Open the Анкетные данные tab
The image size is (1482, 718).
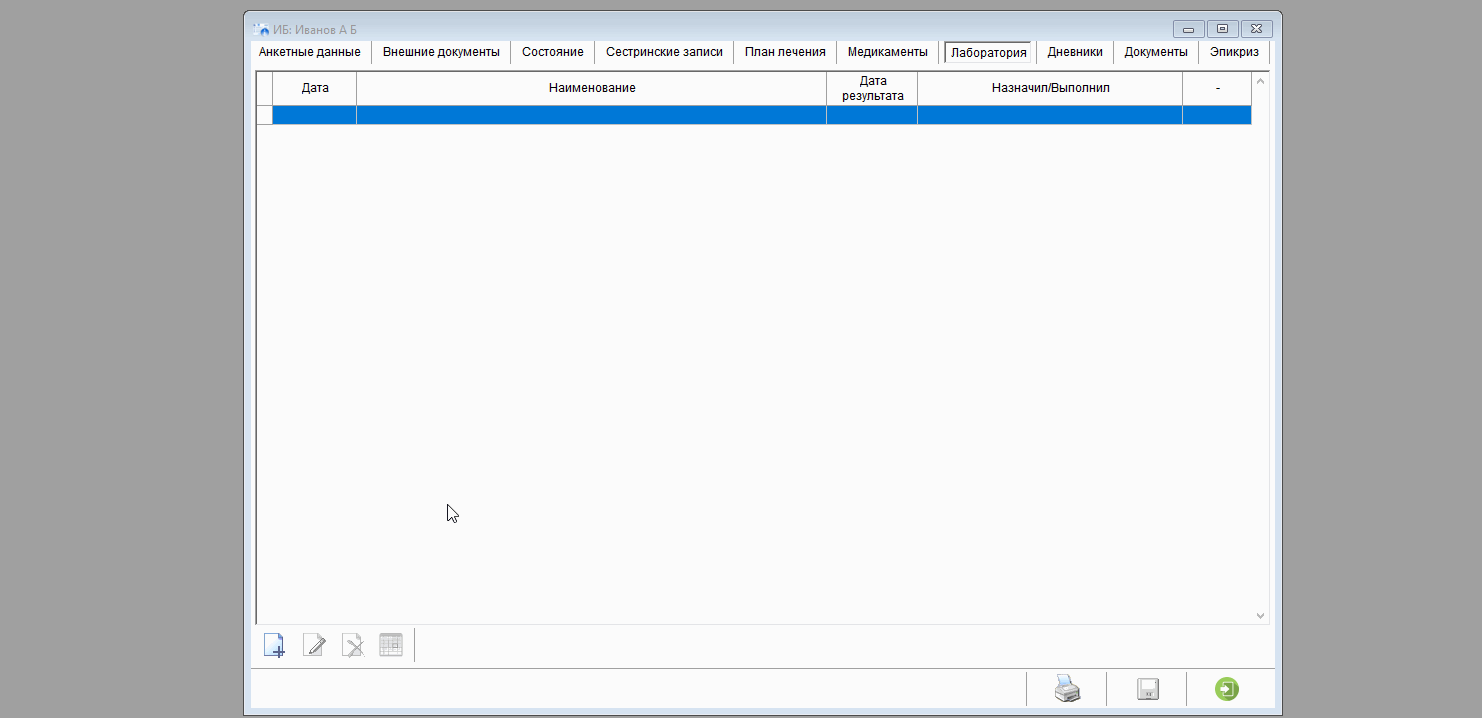[x=309, y=52]
